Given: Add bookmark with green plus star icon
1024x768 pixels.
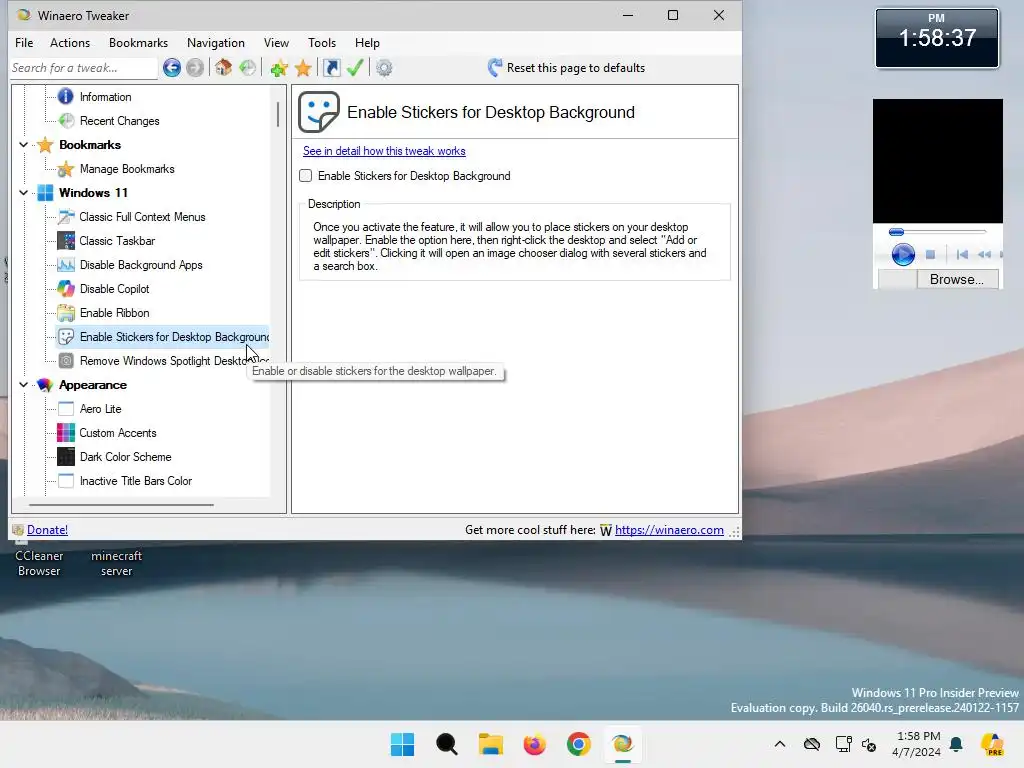Looking at the screenshot, I should click(279, 68).
